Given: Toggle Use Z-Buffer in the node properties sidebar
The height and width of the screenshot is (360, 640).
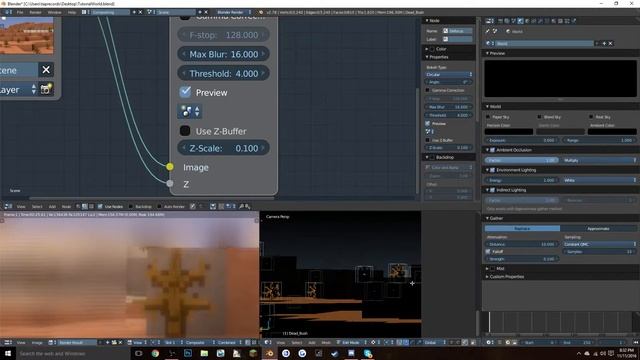Looking at the screenshot, I should (428, 140).
